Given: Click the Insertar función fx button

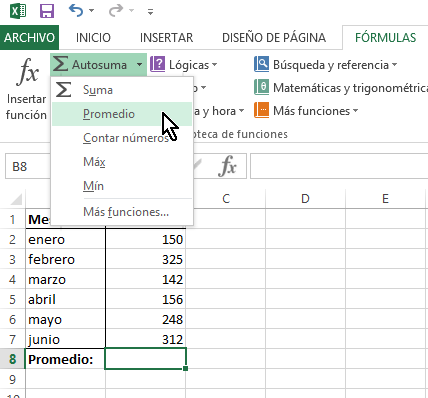Looking at the screenshot, I should click(27, 89).
